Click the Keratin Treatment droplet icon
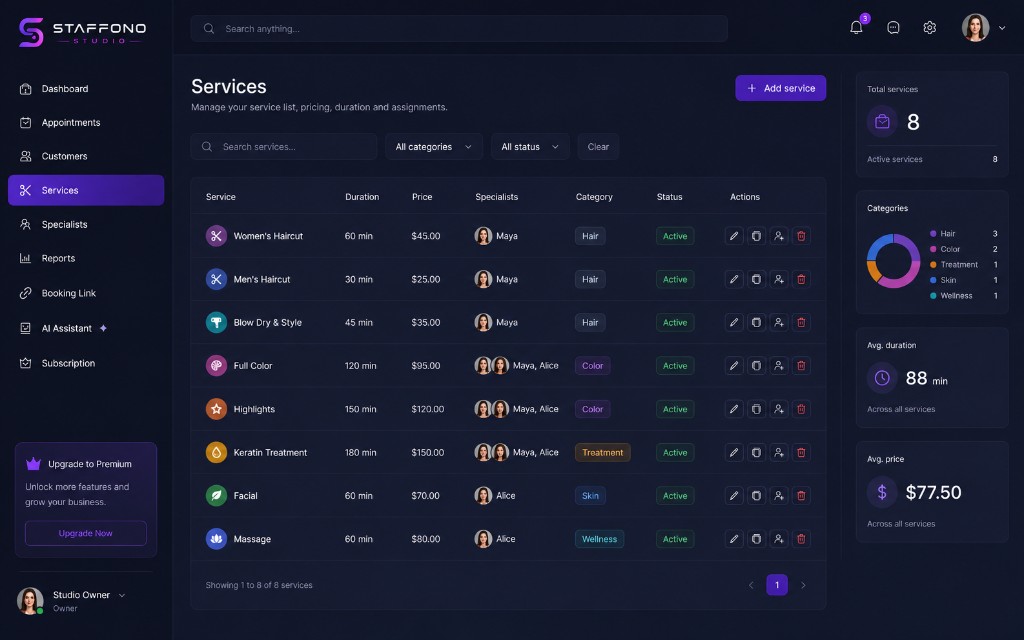 tap(216, 452)
